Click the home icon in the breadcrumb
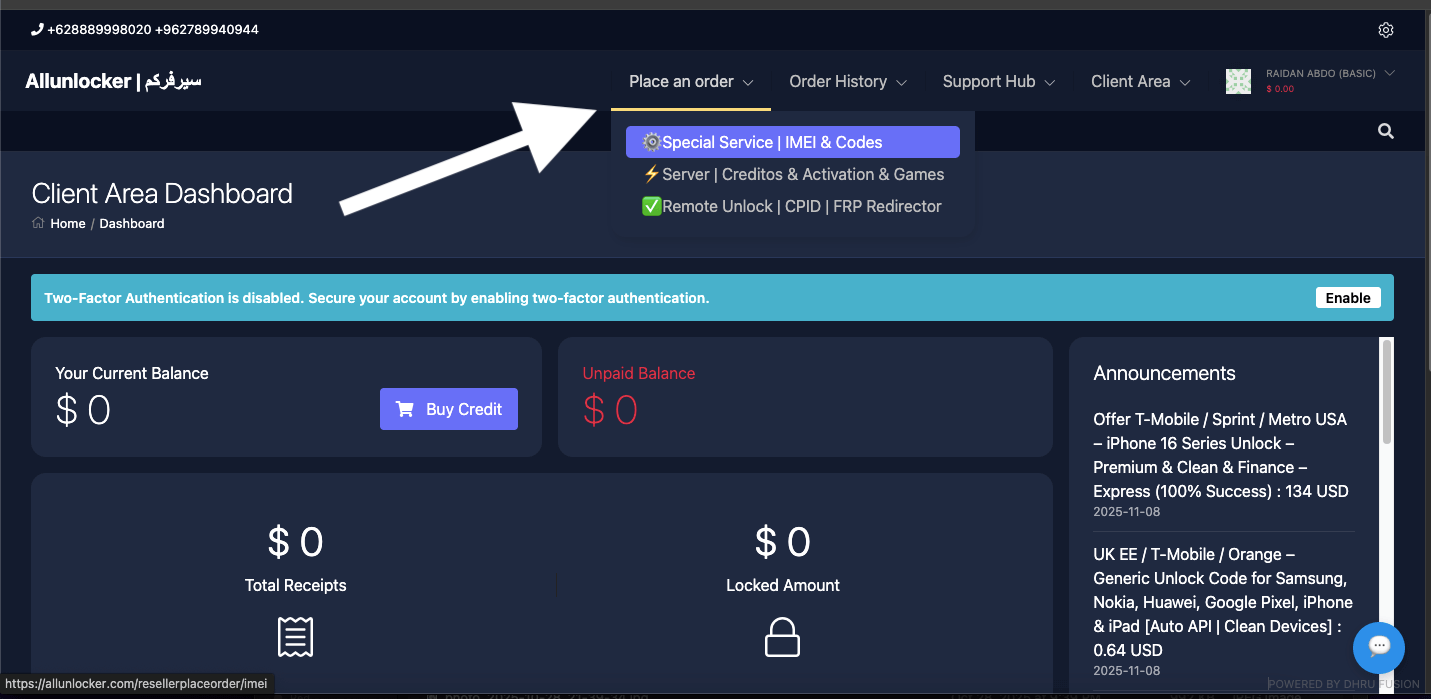1431x699 pixels. pyautogui.click(x=36, y=223)
